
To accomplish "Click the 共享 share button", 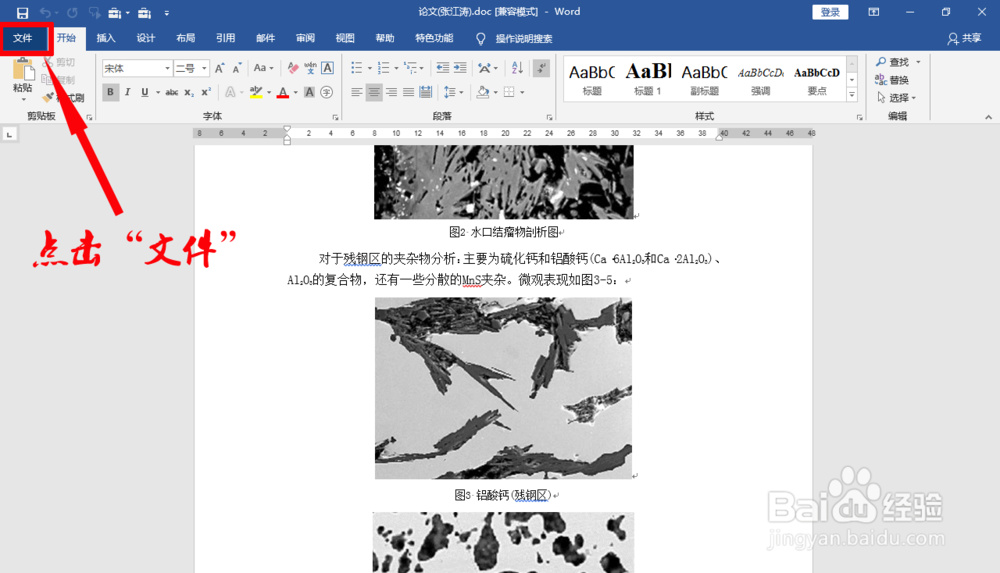I will pyautogui.click(x=964, y=39).
